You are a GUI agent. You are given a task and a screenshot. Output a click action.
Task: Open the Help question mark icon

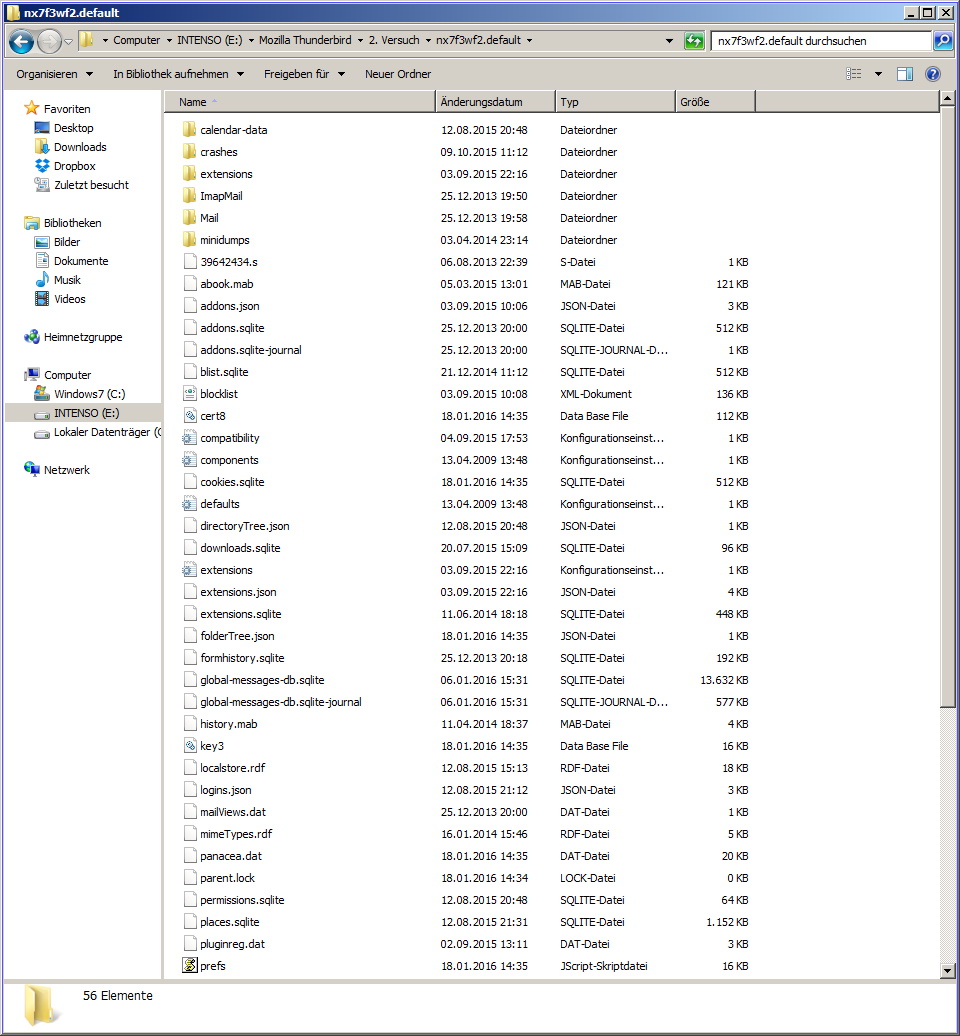coord(932,74)
